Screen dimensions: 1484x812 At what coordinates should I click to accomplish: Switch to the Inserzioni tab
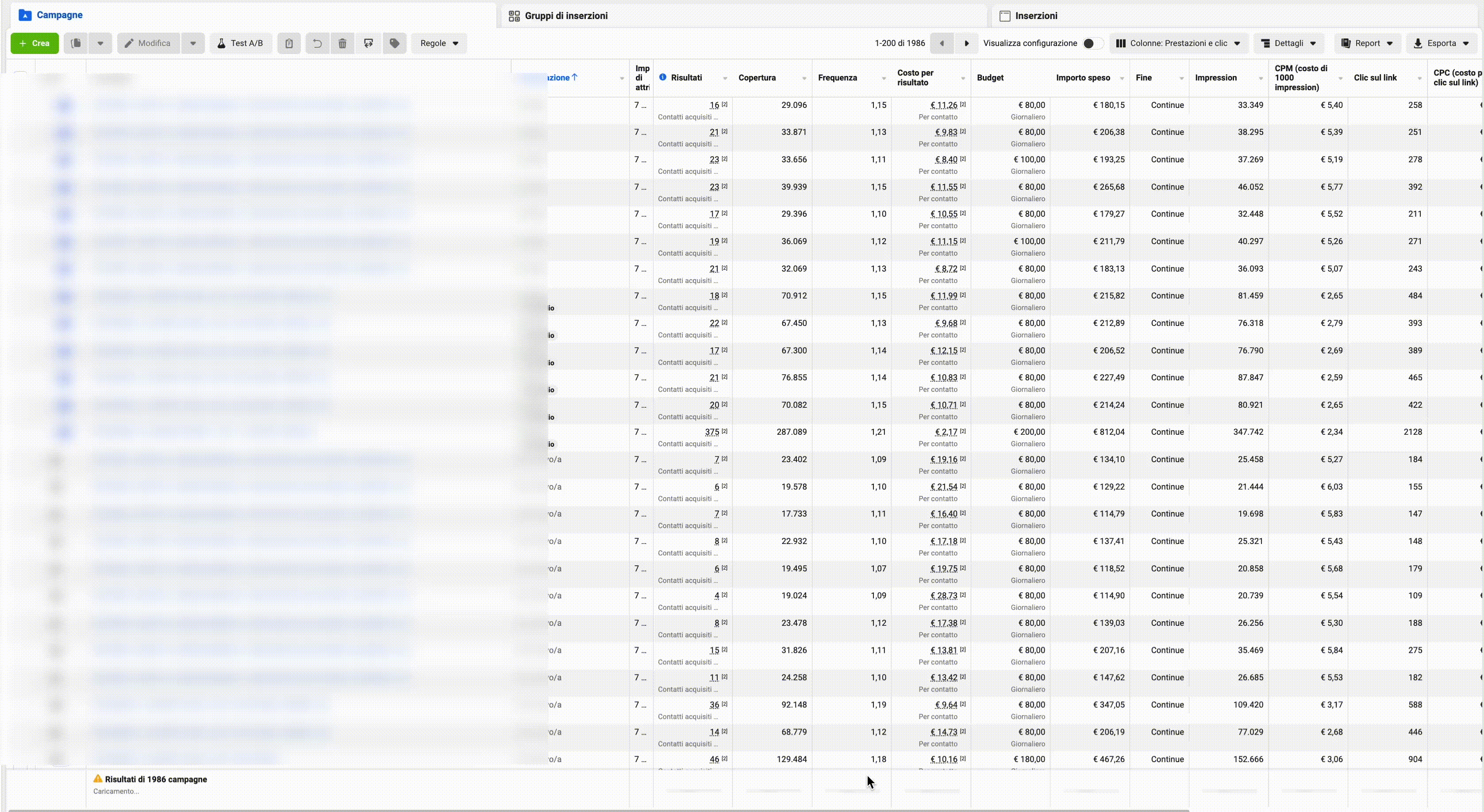(1029, 15)
